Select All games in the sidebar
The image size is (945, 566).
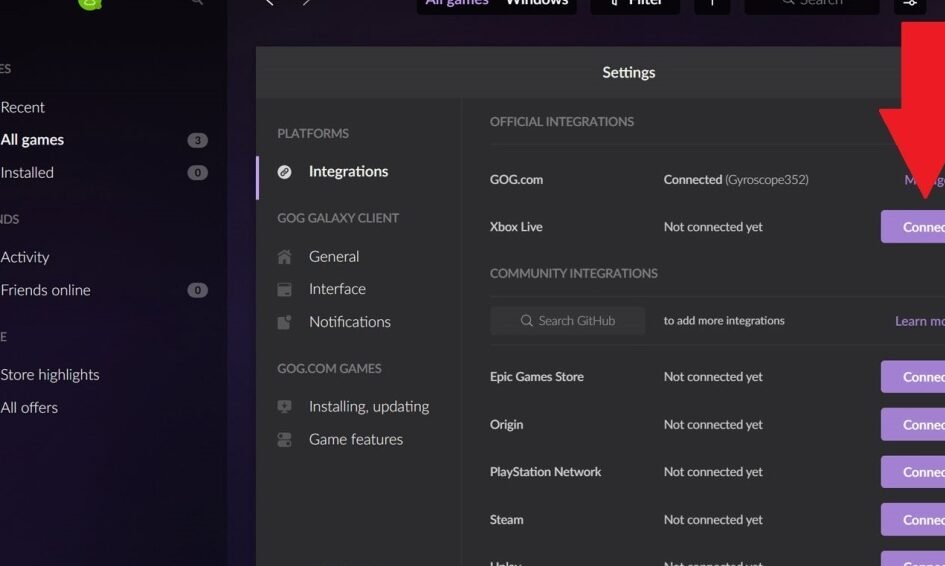tap(32, 140)
